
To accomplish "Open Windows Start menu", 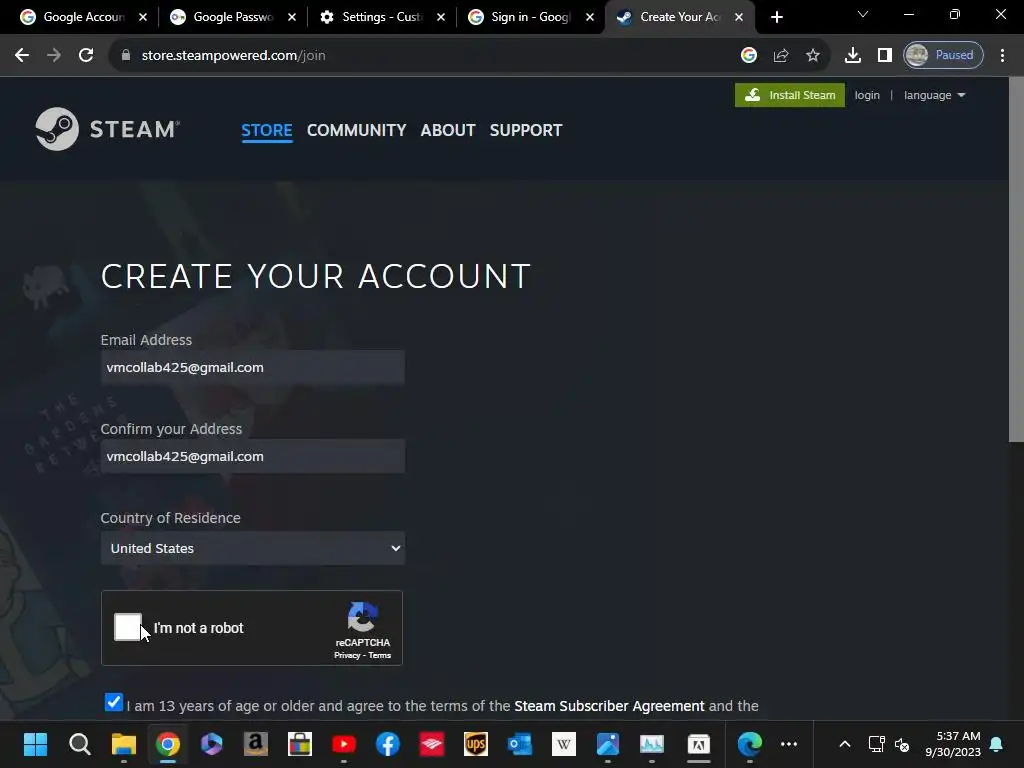I will (35, 744).
